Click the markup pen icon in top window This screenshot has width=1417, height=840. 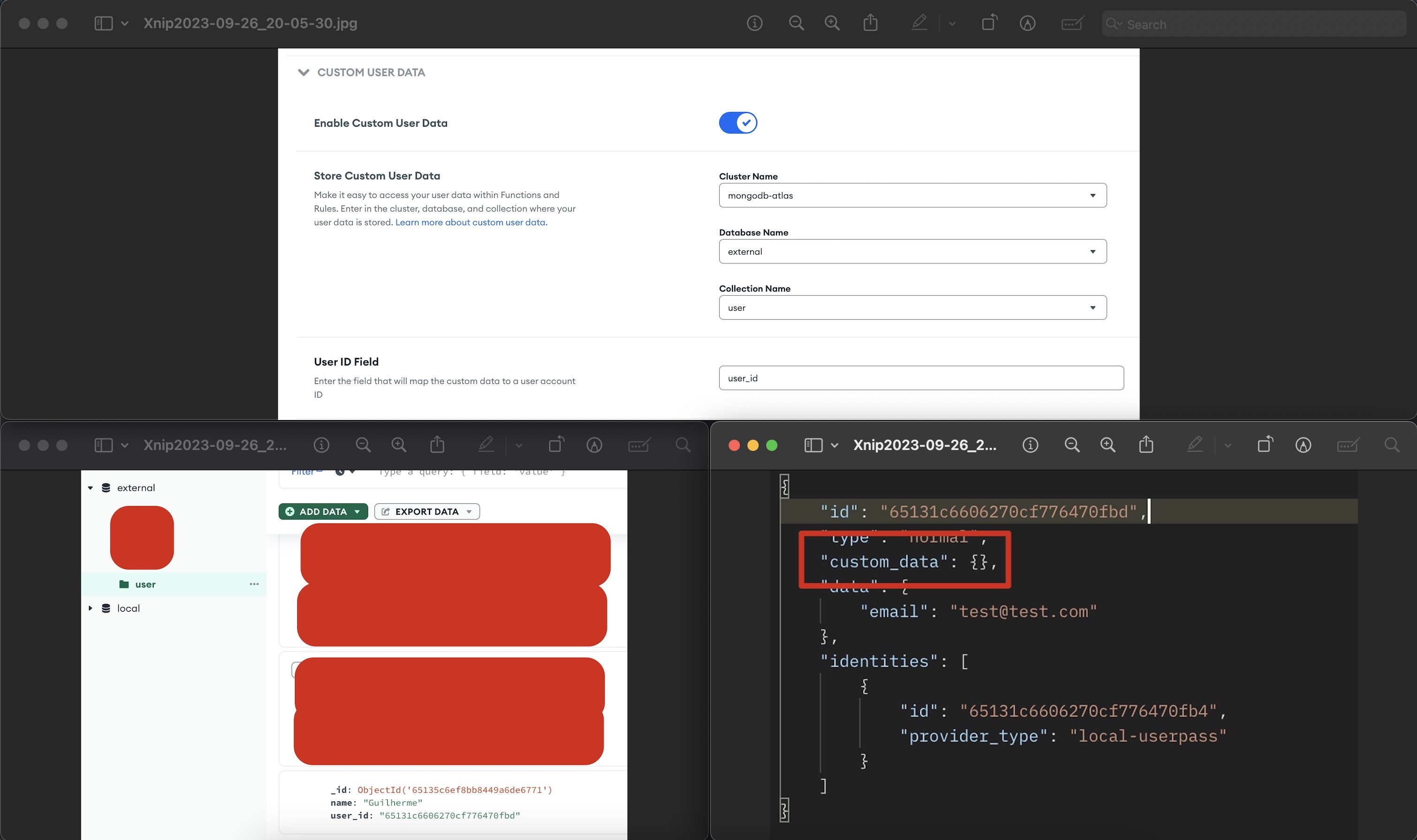[x=920, y=23]
